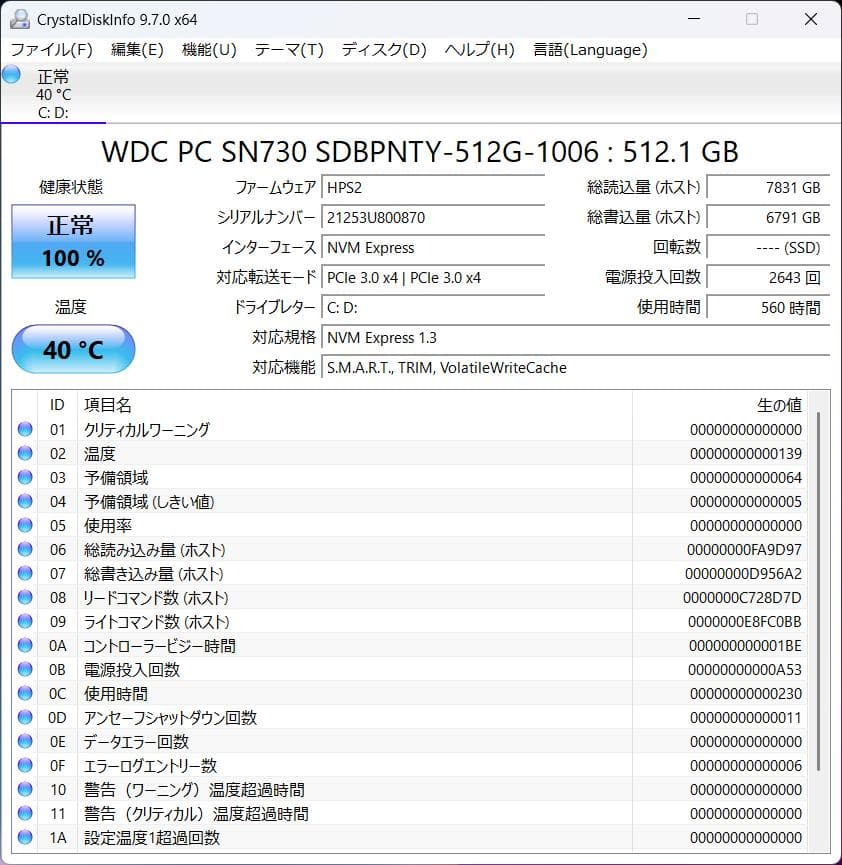Click total host reads value 7831 GB
Screen dimensions: 842x865
point(768,188)
